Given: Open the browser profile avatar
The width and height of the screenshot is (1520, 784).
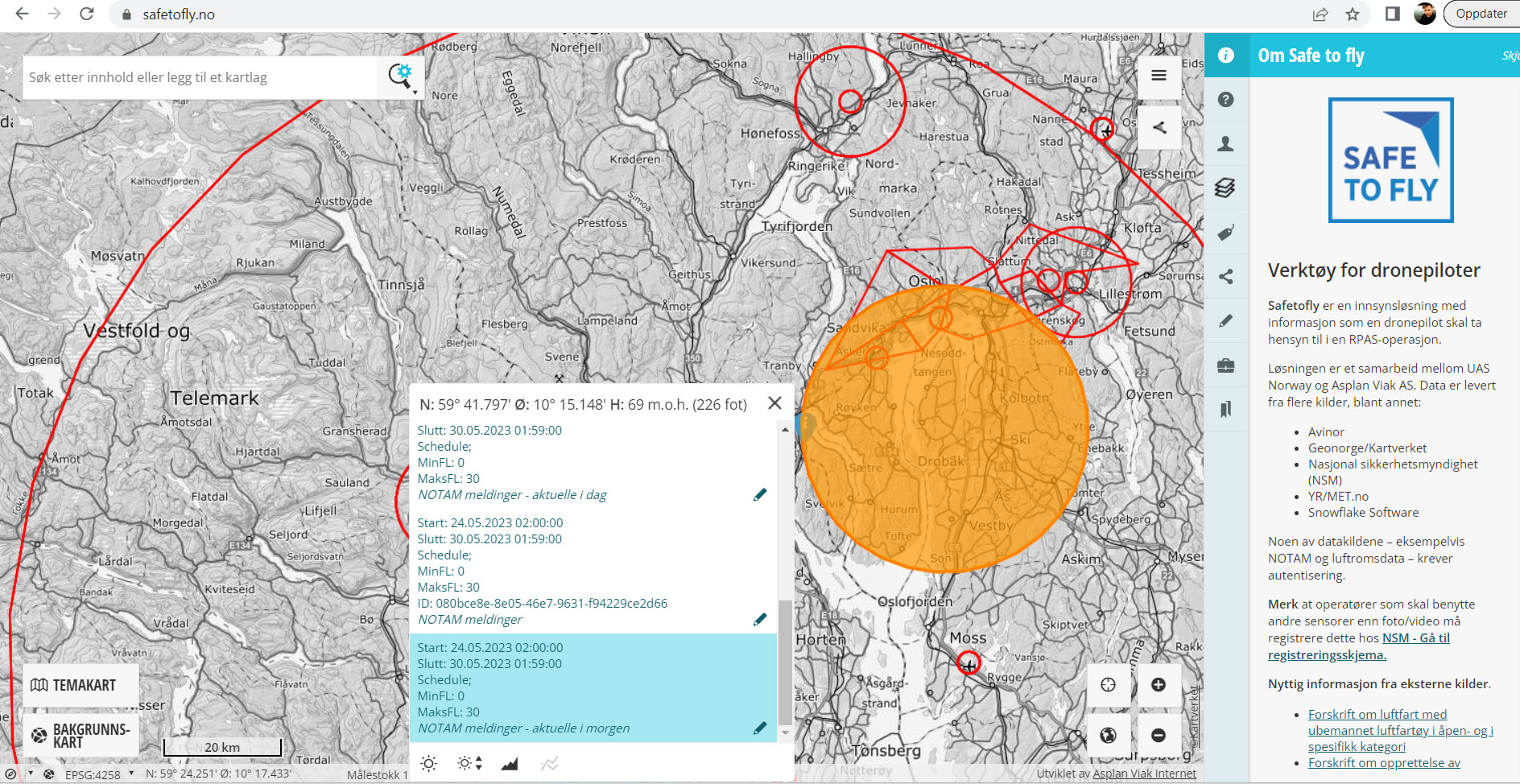Looking at the screenshot, I should [1425, 14].
